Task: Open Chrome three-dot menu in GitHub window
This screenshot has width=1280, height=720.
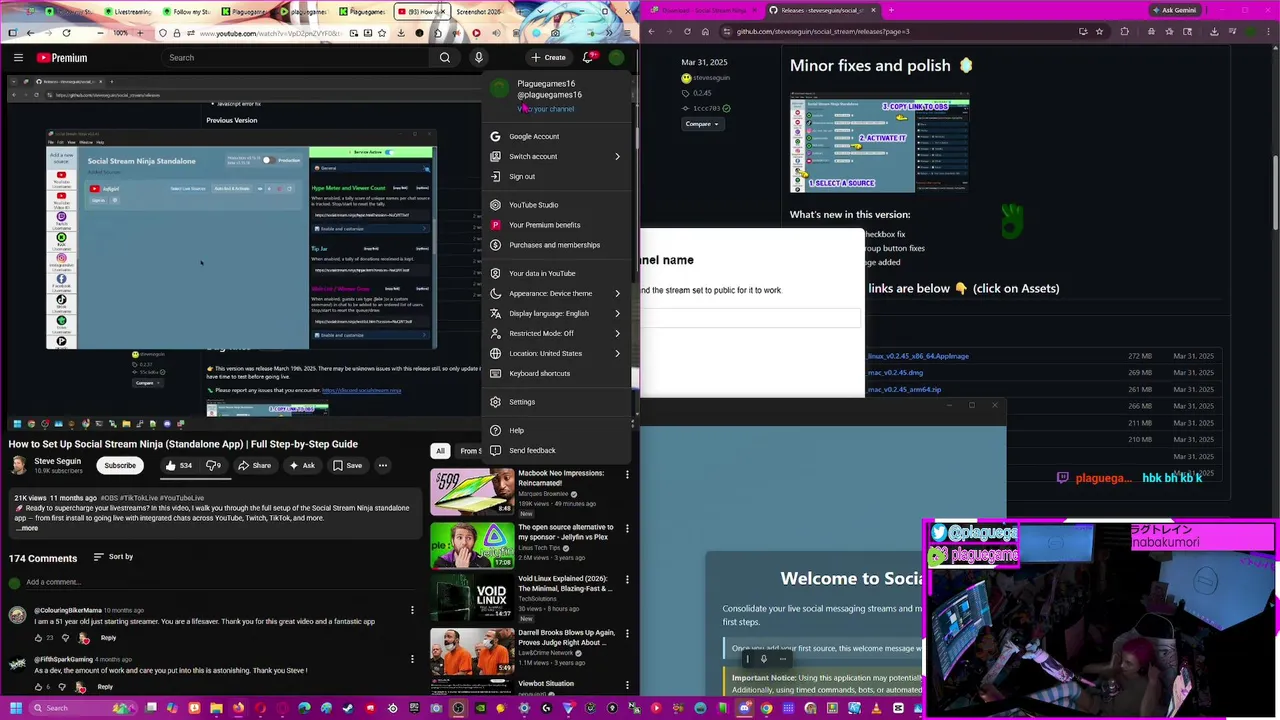Action: tap(1267, 32)
